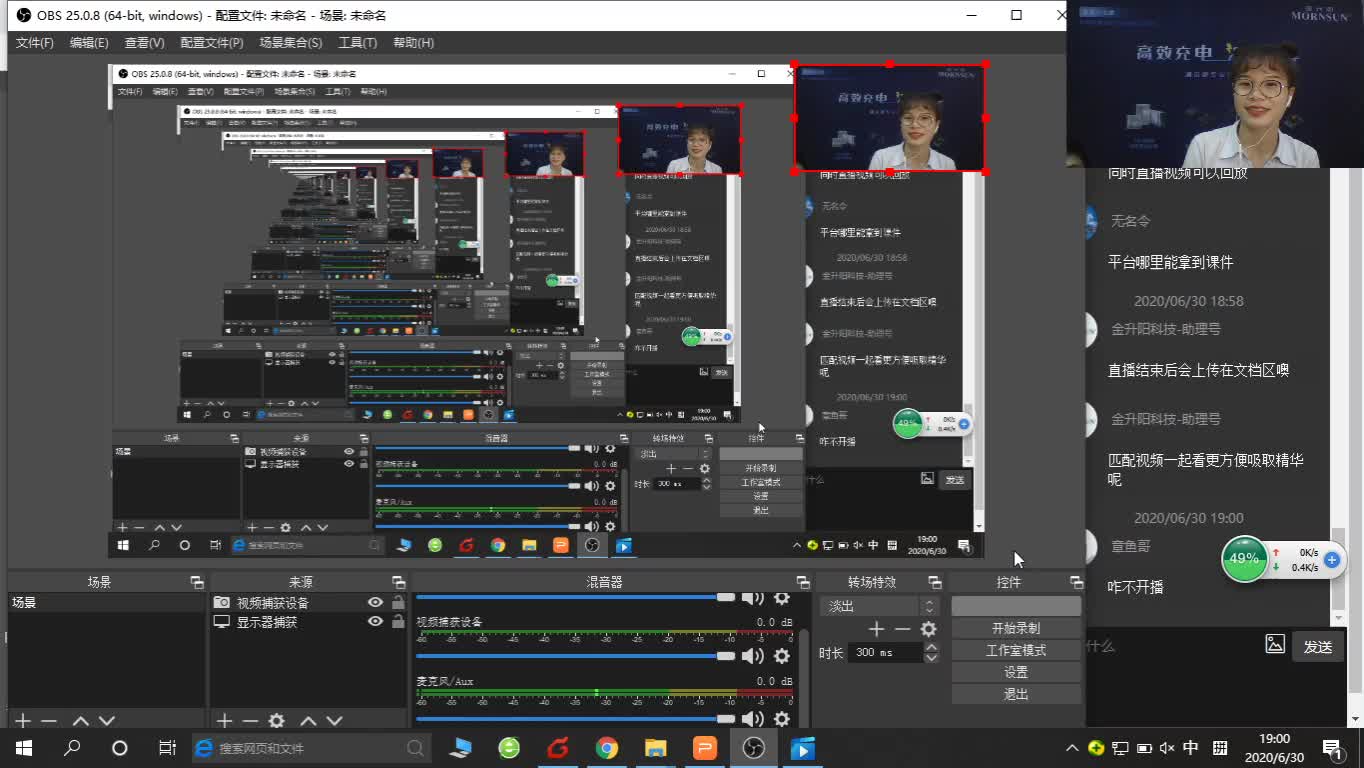
Task: Click the green 49% floating ball
Action: coord(1244,559)
